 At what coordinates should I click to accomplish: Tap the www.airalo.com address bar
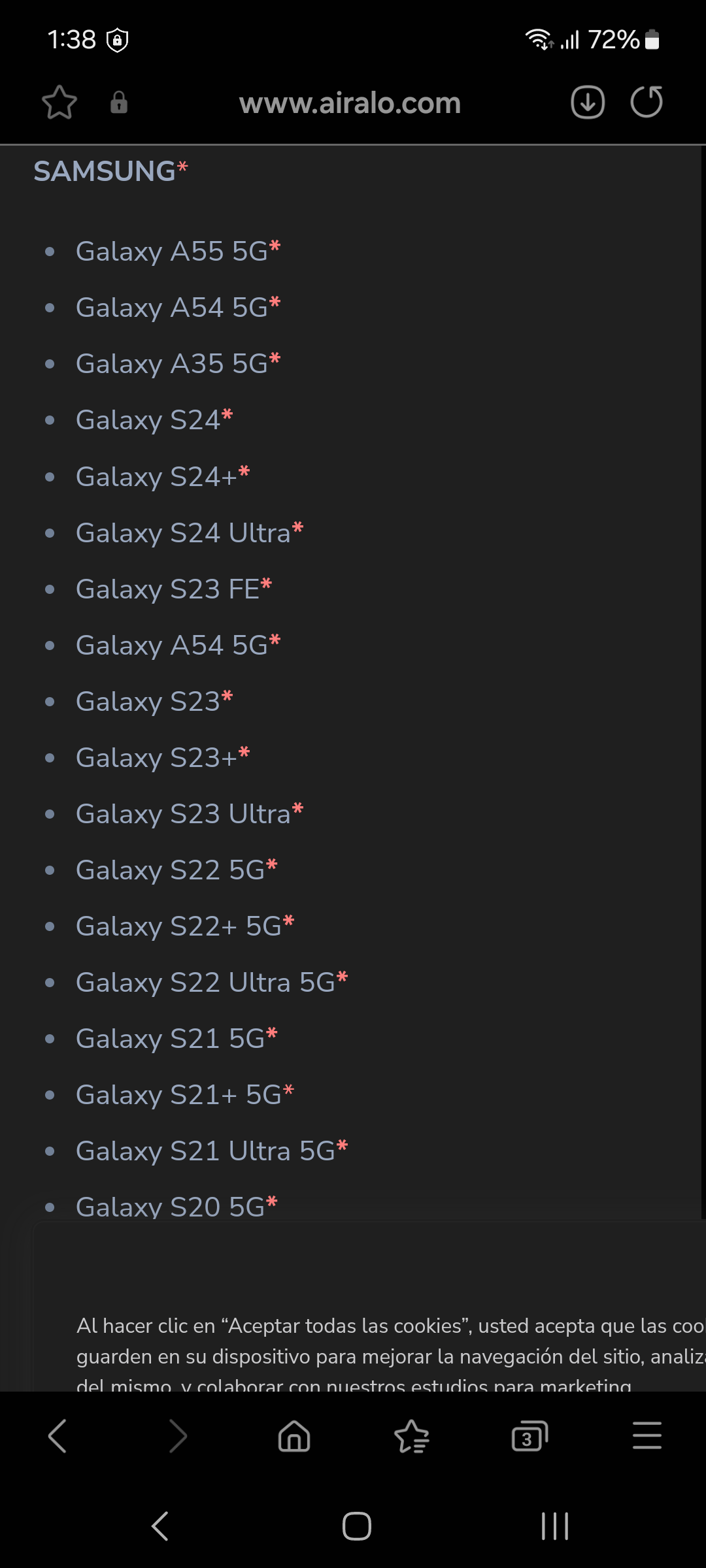(350, 103)
